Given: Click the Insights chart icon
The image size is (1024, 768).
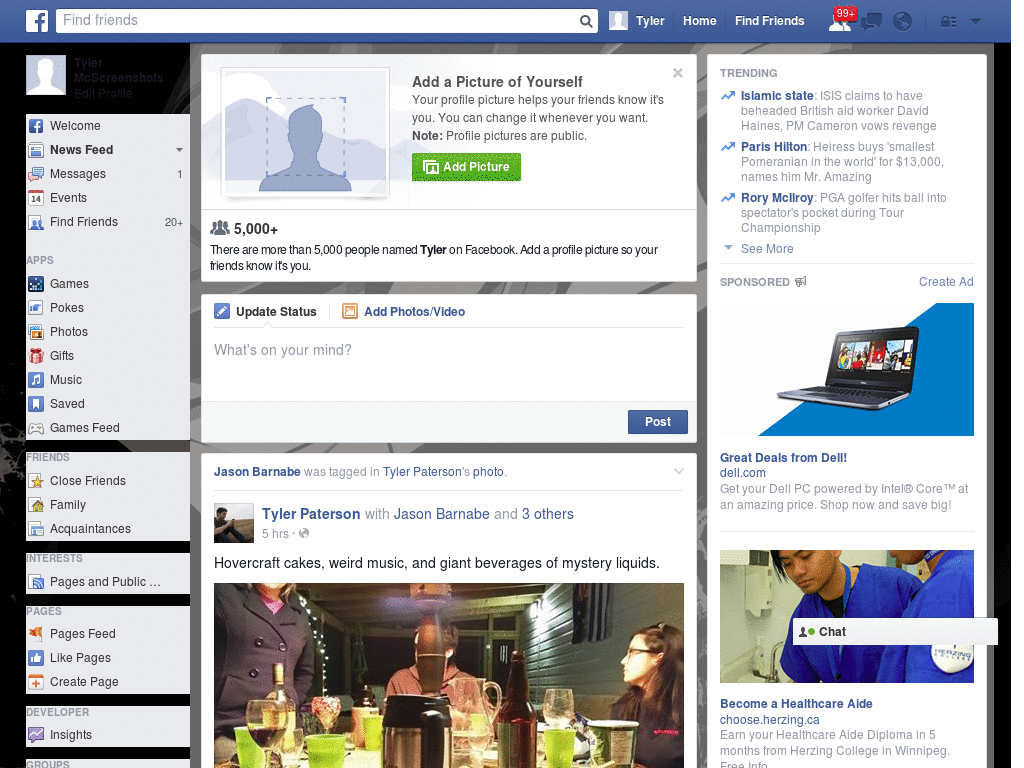Looking at the screenshot, I should 36,735.
